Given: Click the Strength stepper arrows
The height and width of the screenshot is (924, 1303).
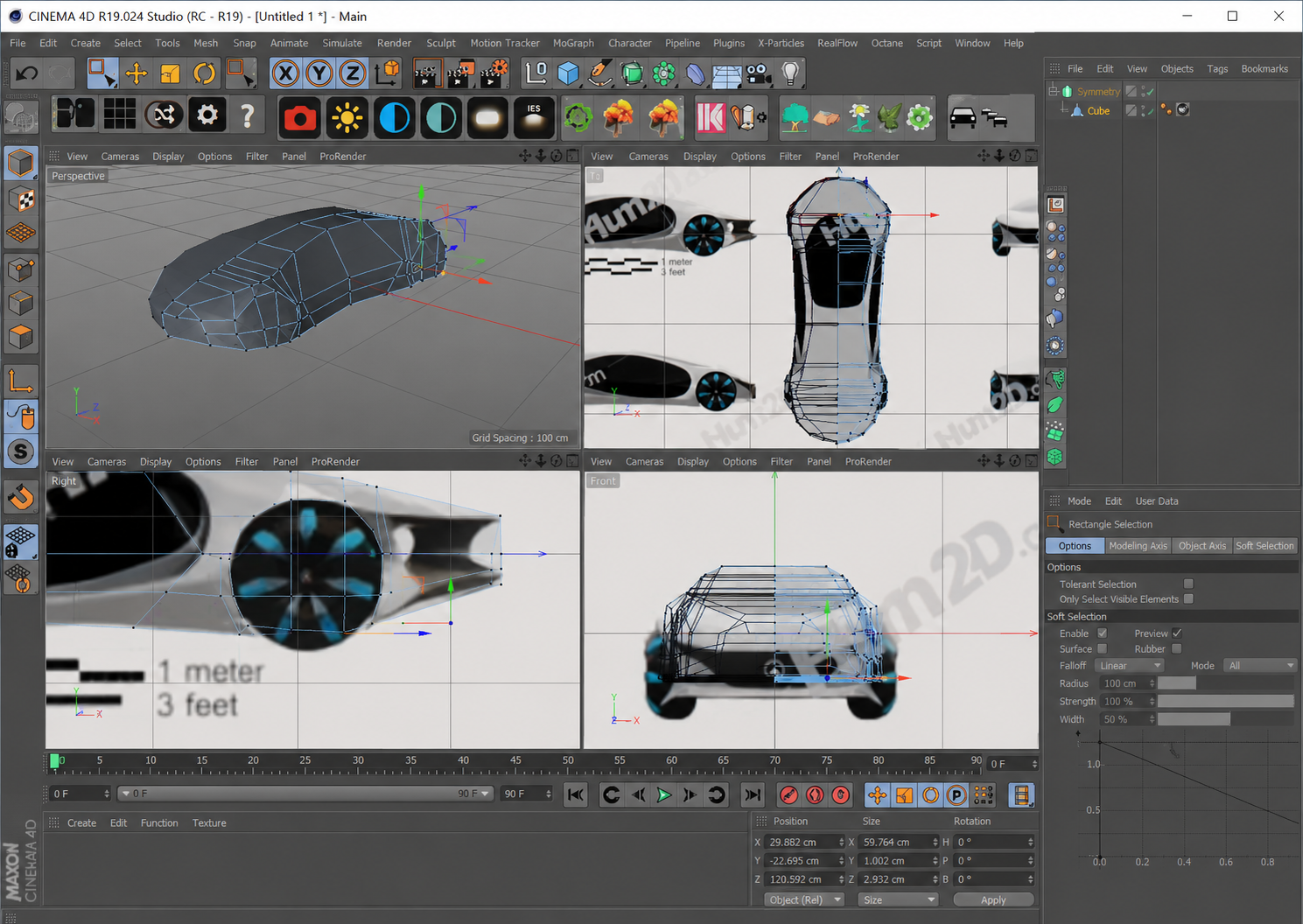Looking at the screenshot, I should pos(1152,701).
